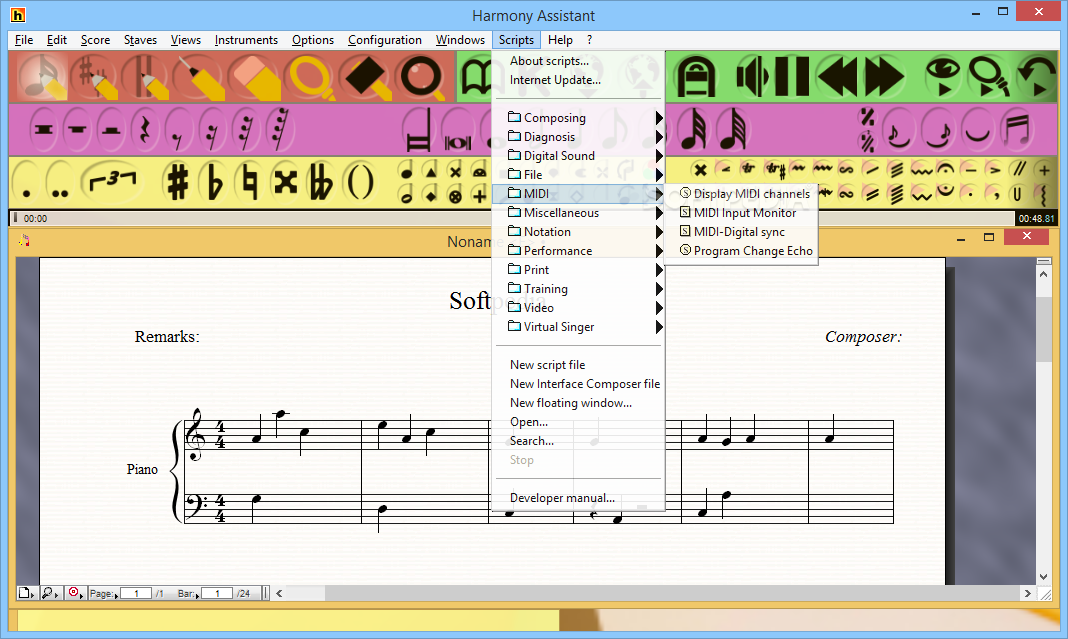Click the speaker metronome icon
The image size is (1068, 639).
click(752, 76)
